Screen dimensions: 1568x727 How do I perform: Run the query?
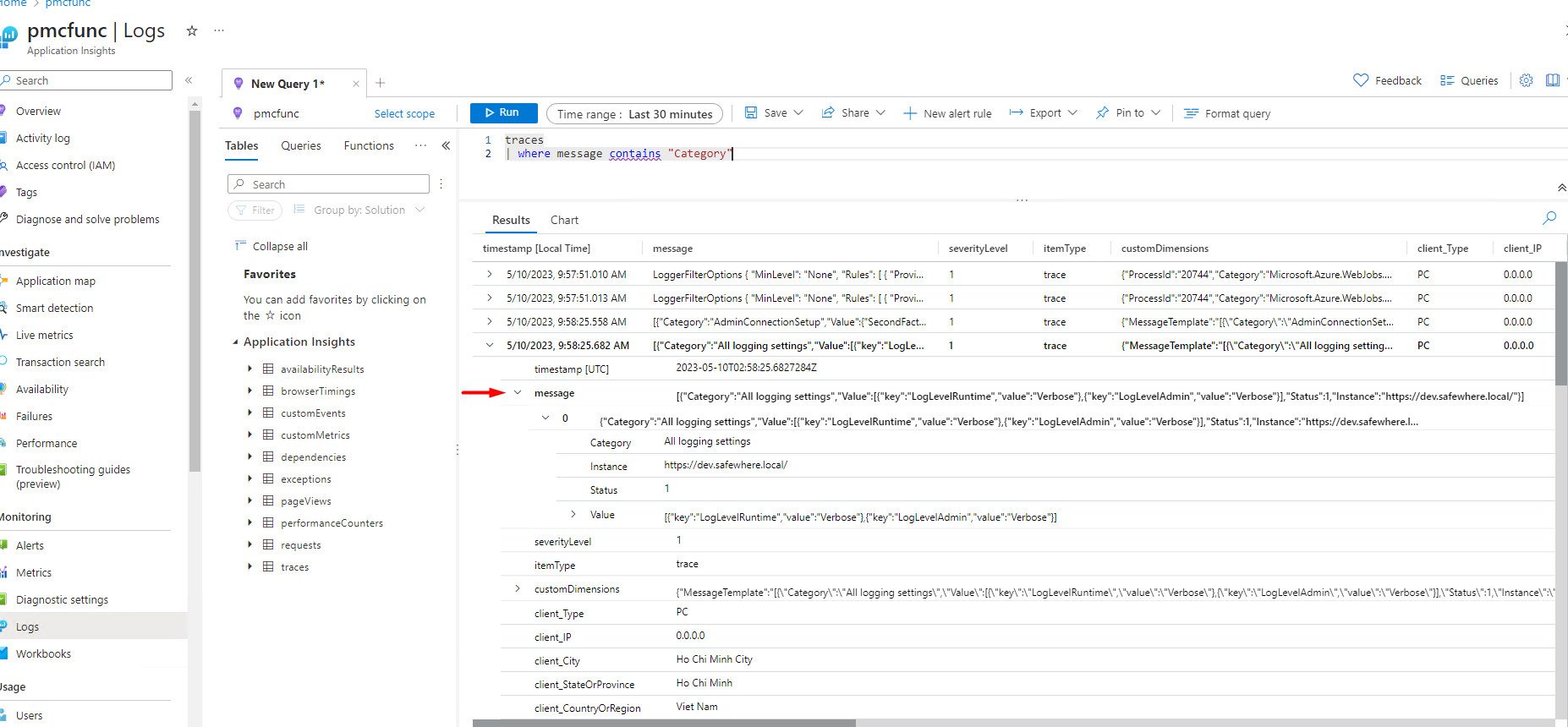point(503,112)
